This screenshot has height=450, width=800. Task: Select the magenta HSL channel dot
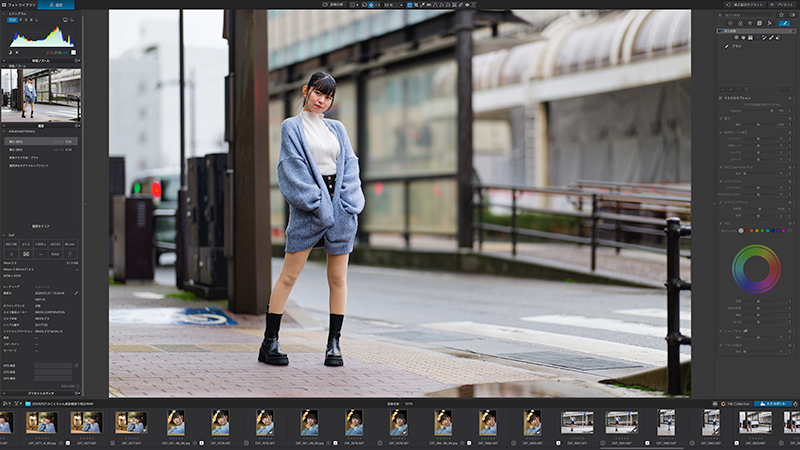(x=784, y=231)
